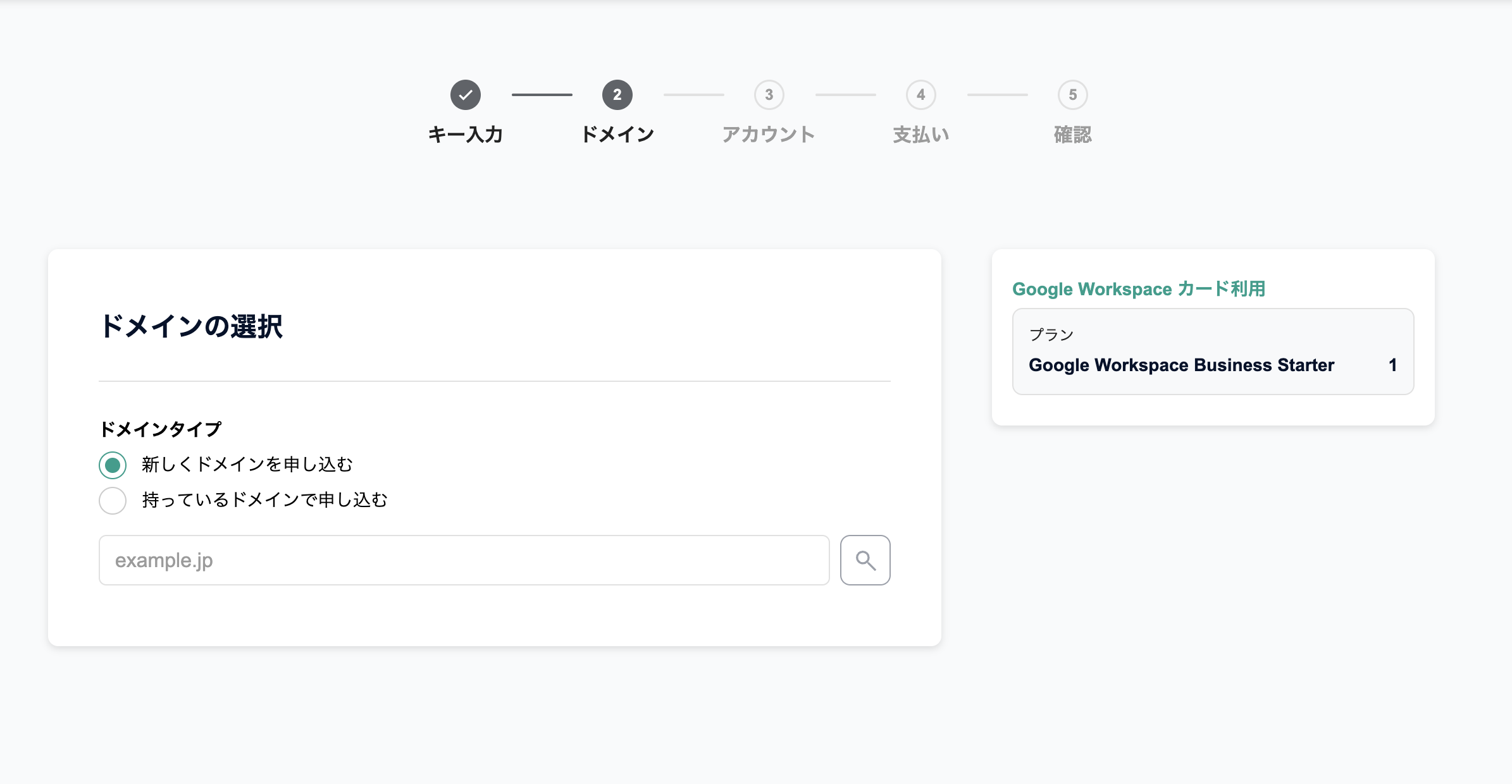Image resolution: width=1512 pixels, height=784 pixels.
Task: Click the ドメインの選択 heading
Action: click(191, 327)
